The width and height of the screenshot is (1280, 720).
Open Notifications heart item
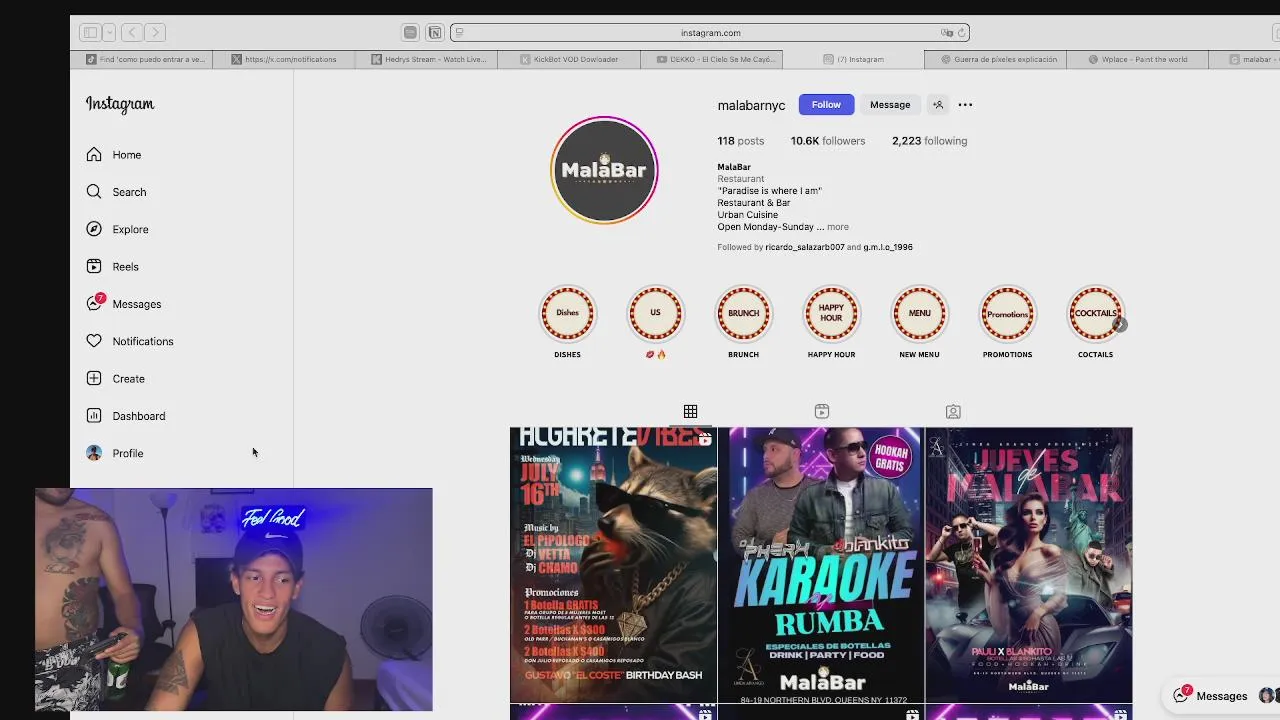(x=129, y=341)
